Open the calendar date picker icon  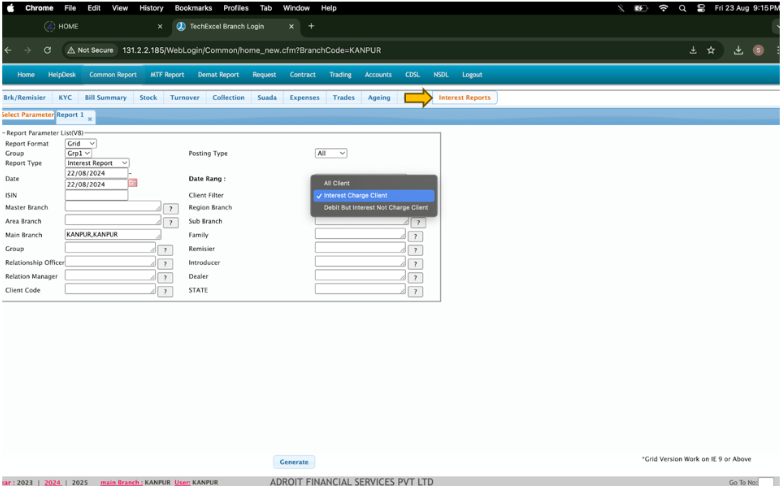click(133, 183)
